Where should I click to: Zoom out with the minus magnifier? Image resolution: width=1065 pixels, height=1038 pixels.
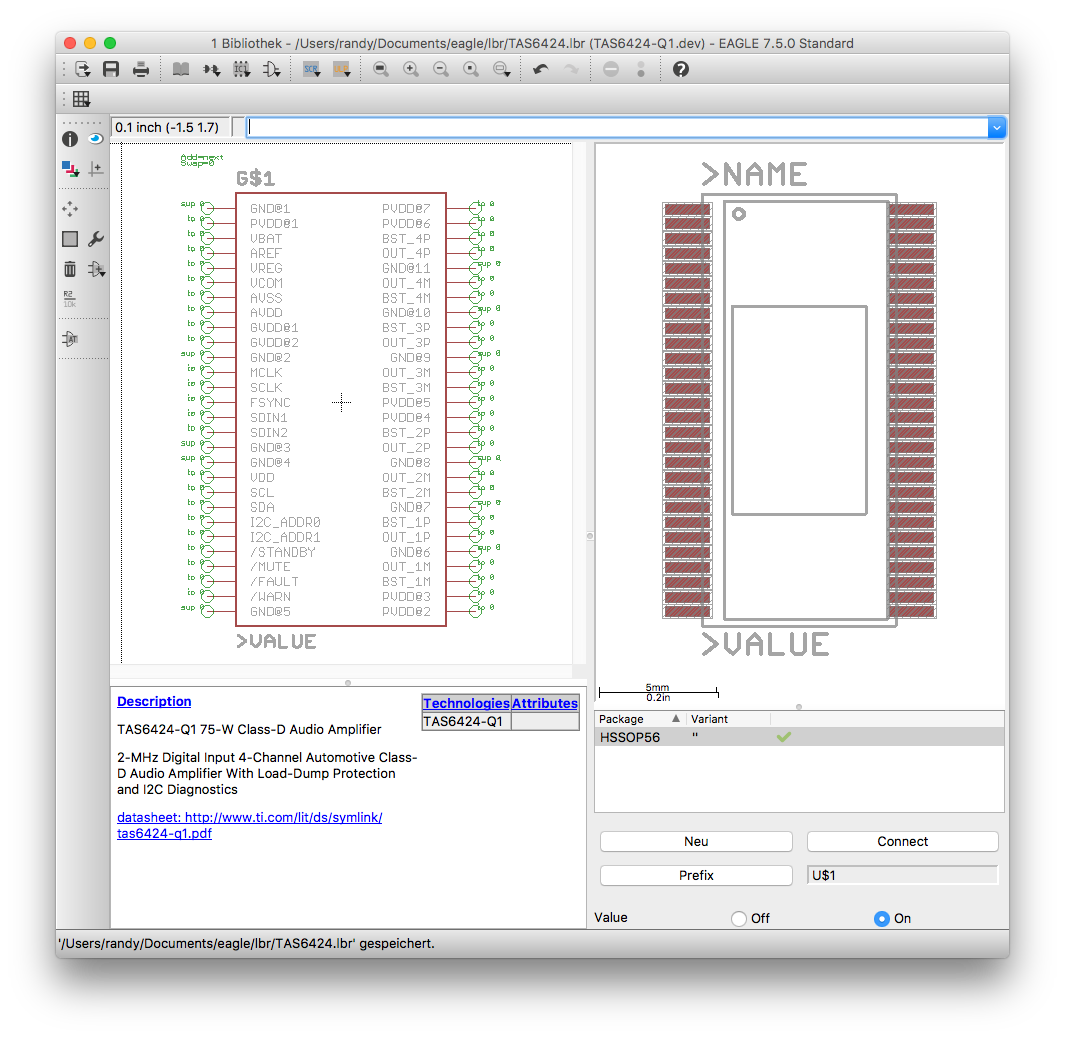coord(441,69)
